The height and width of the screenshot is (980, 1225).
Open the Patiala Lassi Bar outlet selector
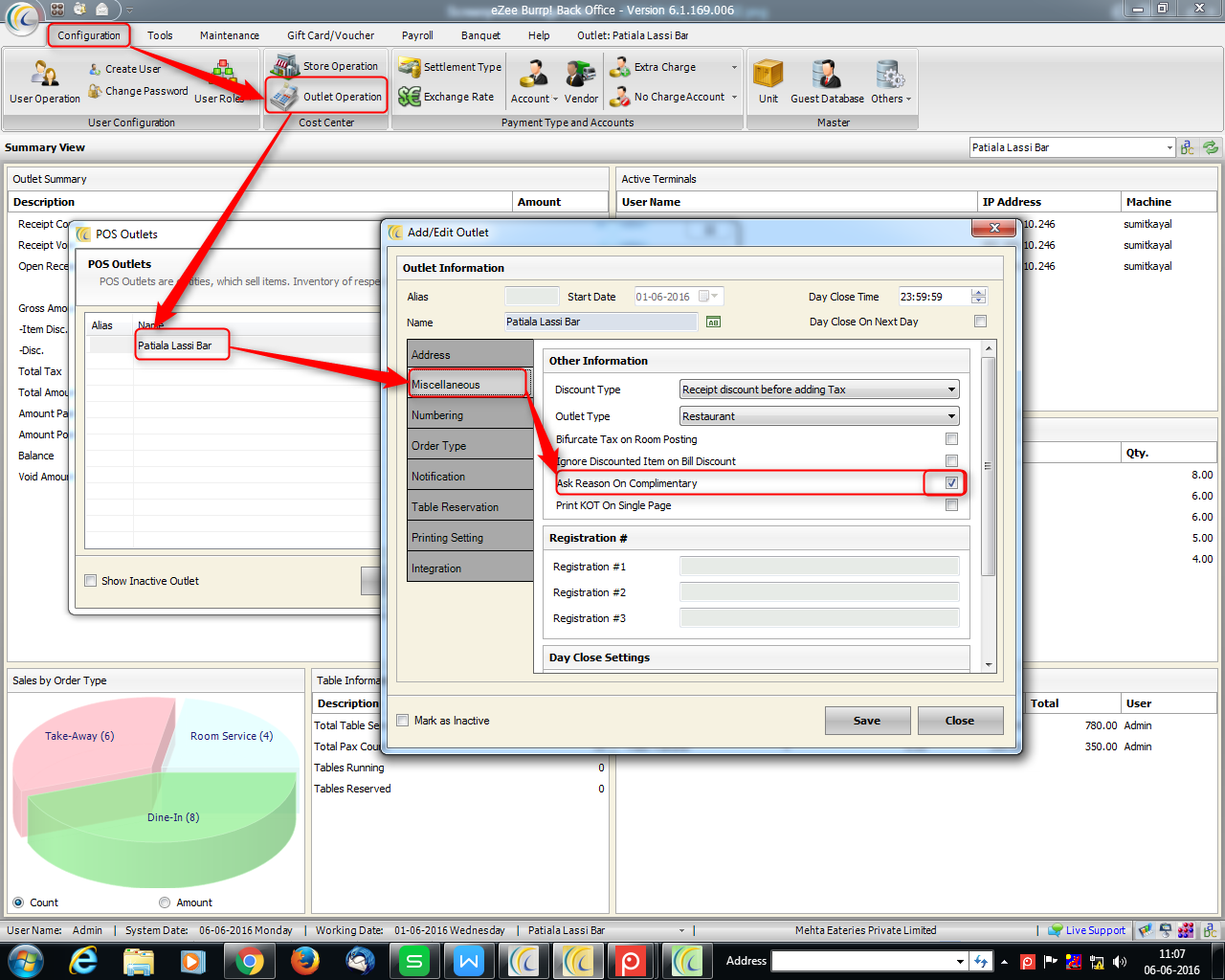click(x=1169, y=147)
